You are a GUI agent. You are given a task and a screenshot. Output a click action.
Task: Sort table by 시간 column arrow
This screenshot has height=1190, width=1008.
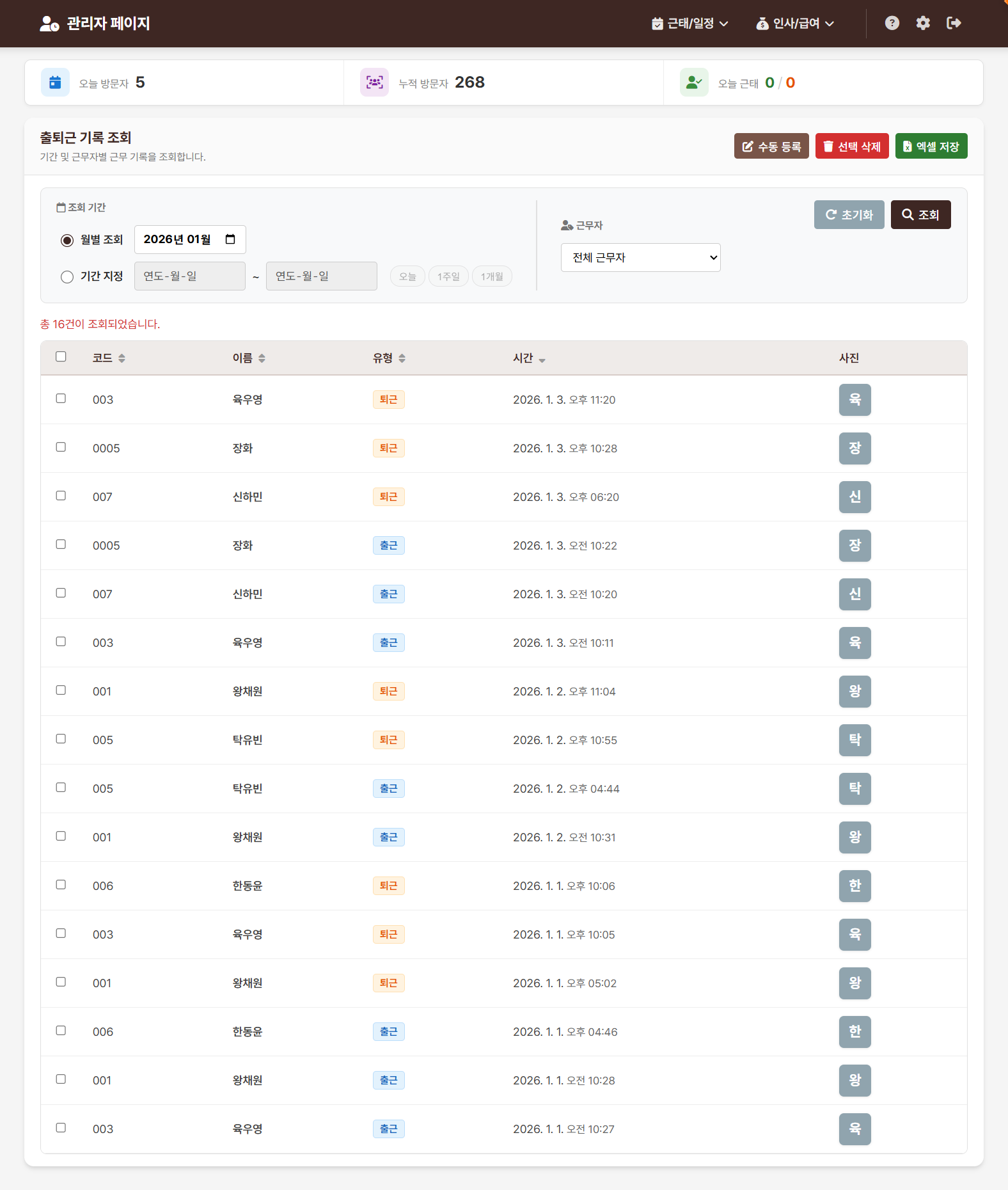point(542,360)
